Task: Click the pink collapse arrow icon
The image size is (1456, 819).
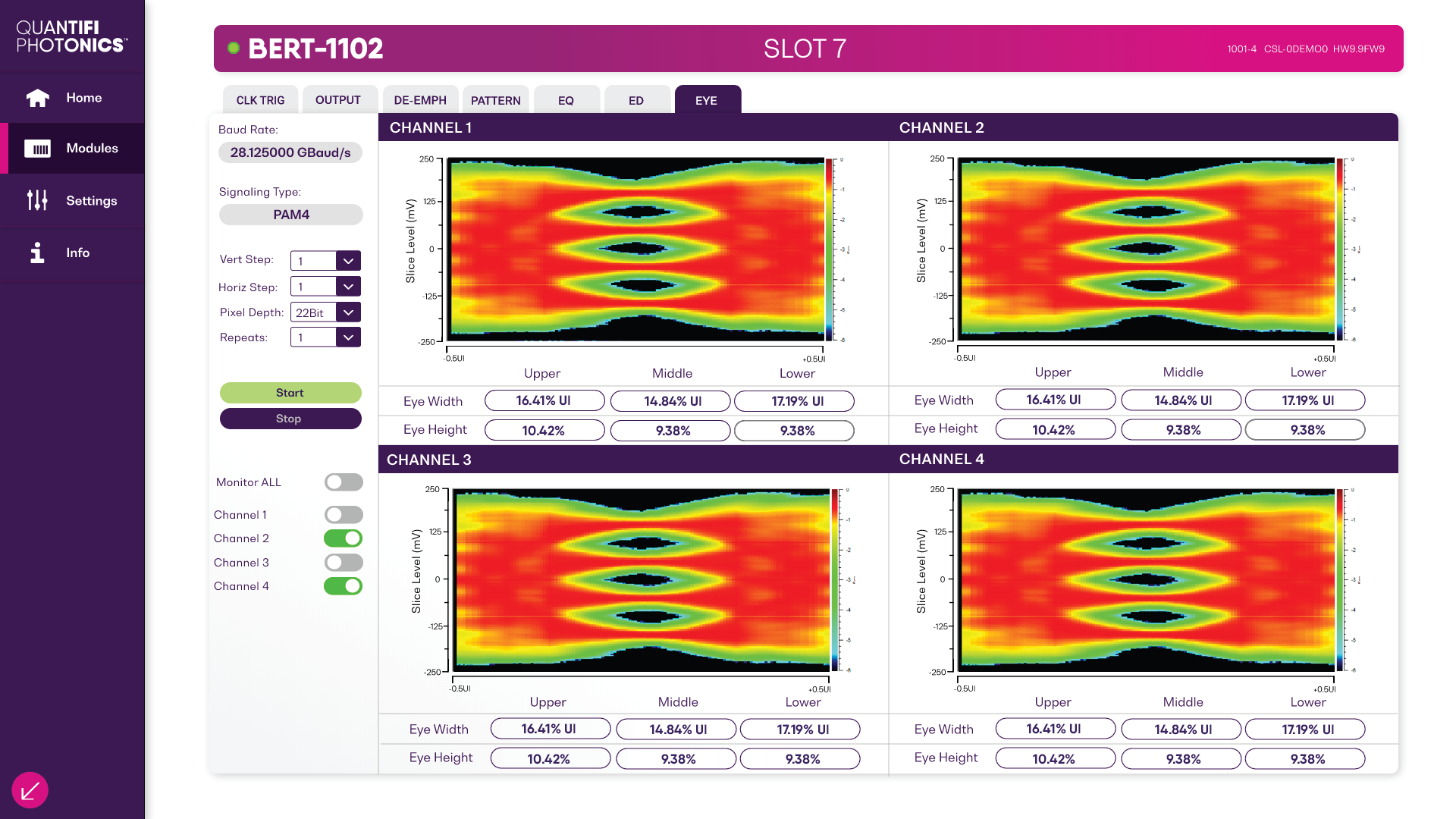Action: tap(30, 791)
